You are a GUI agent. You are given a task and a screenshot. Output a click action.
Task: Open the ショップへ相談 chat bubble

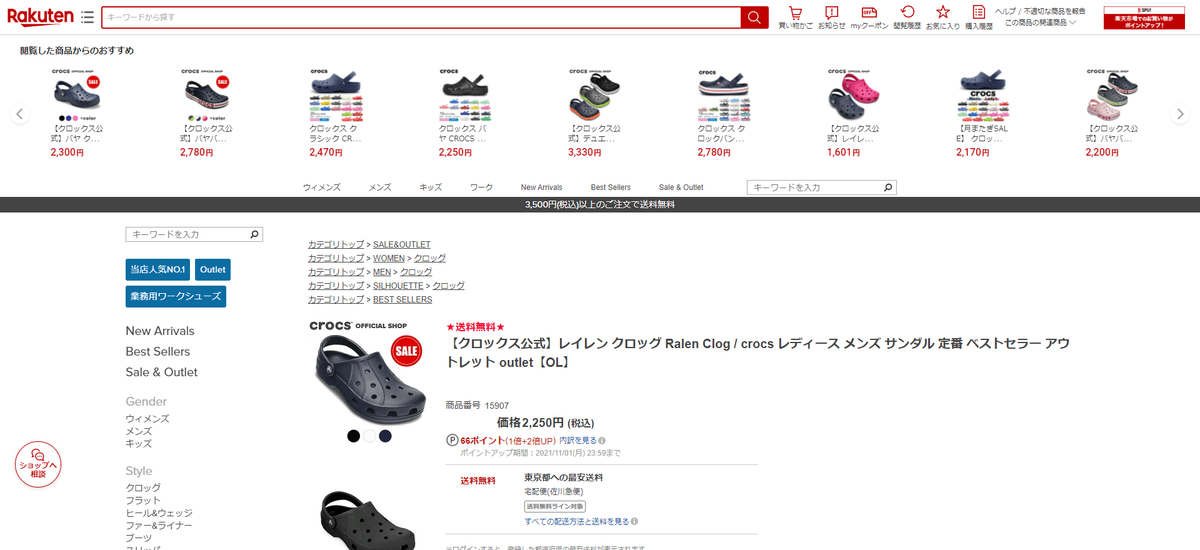click(38, 463)
